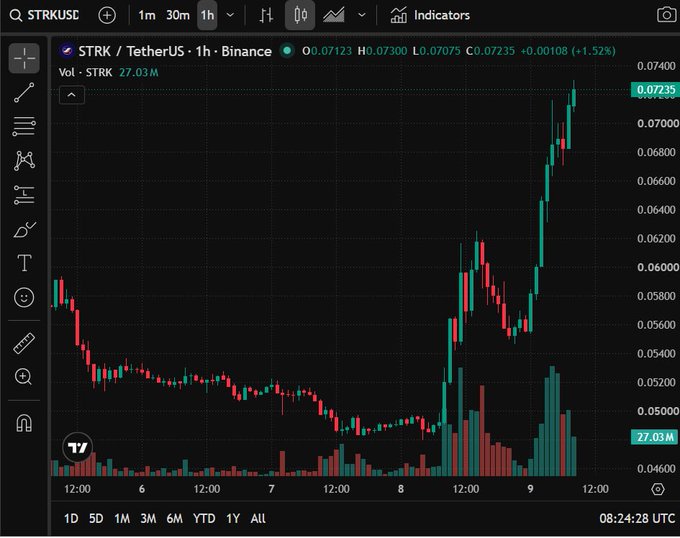Open timezone menu at 08:24:28 UTC
Image resolution: width=680 pixels, height=538 pixels.
[637, 518]
